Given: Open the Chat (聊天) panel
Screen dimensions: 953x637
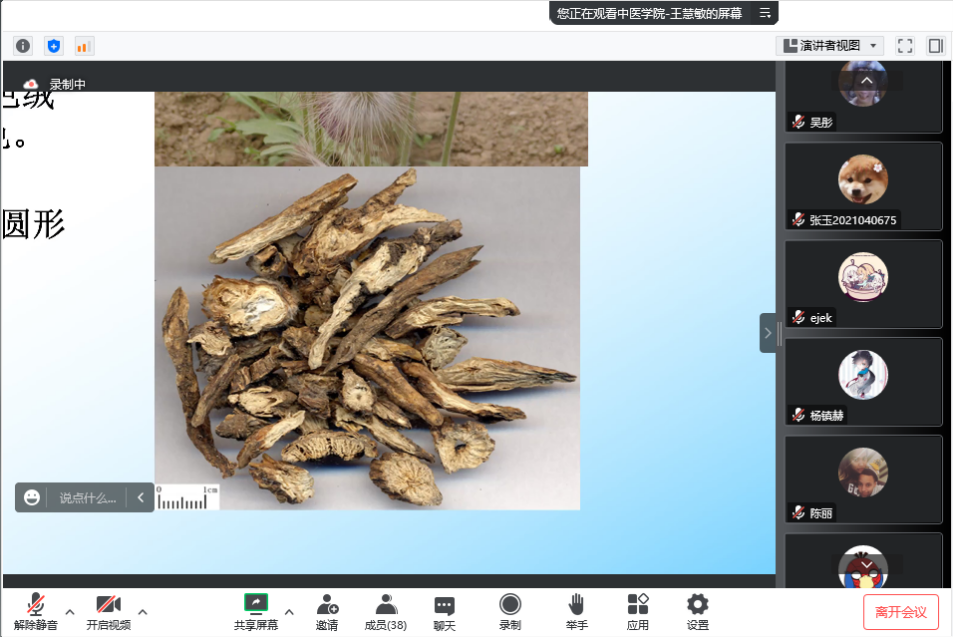Looking at the screenshot, I should click(444, 611).
